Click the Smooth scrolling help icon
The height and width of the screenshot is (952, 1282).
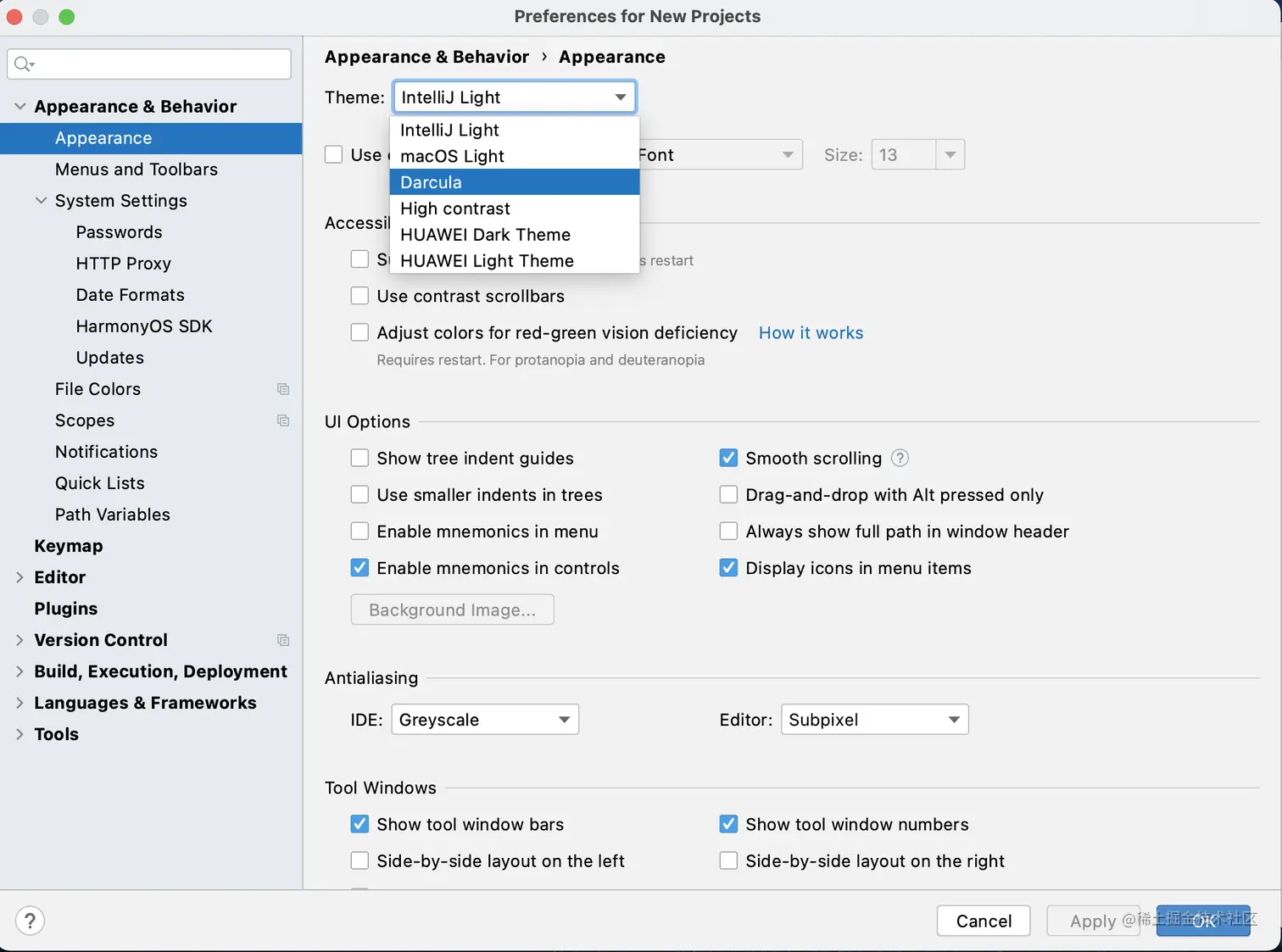[900, 458]
